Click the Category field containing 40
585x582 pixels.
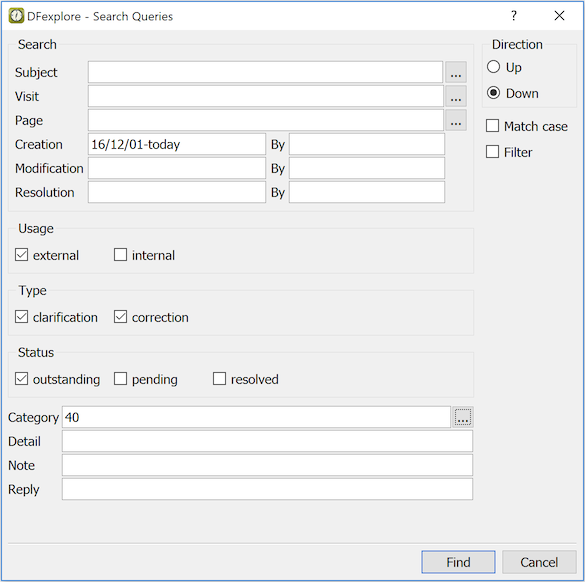tap(256, 417)
